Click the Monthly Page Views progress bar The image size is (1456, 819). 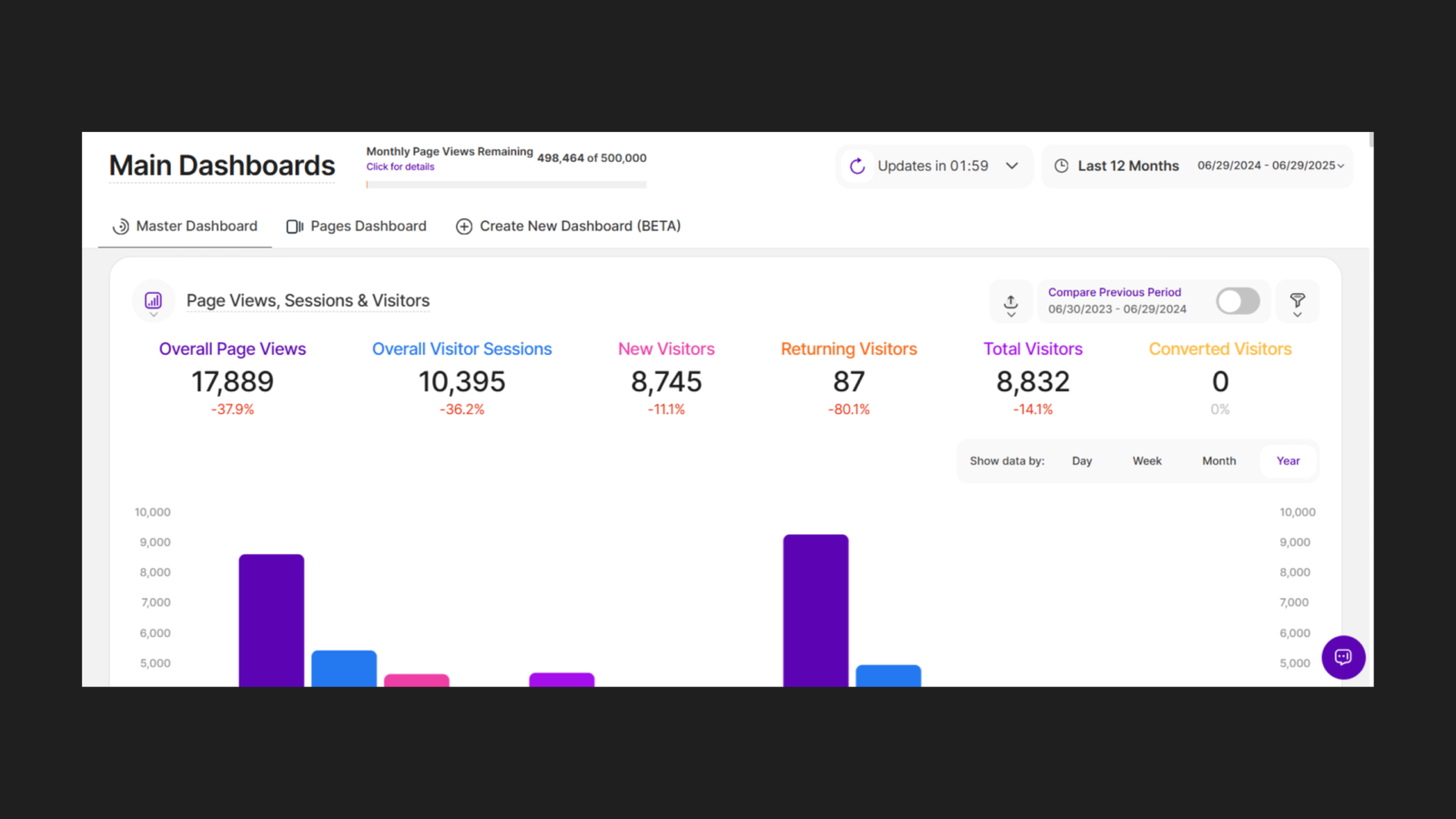point(506,185)
